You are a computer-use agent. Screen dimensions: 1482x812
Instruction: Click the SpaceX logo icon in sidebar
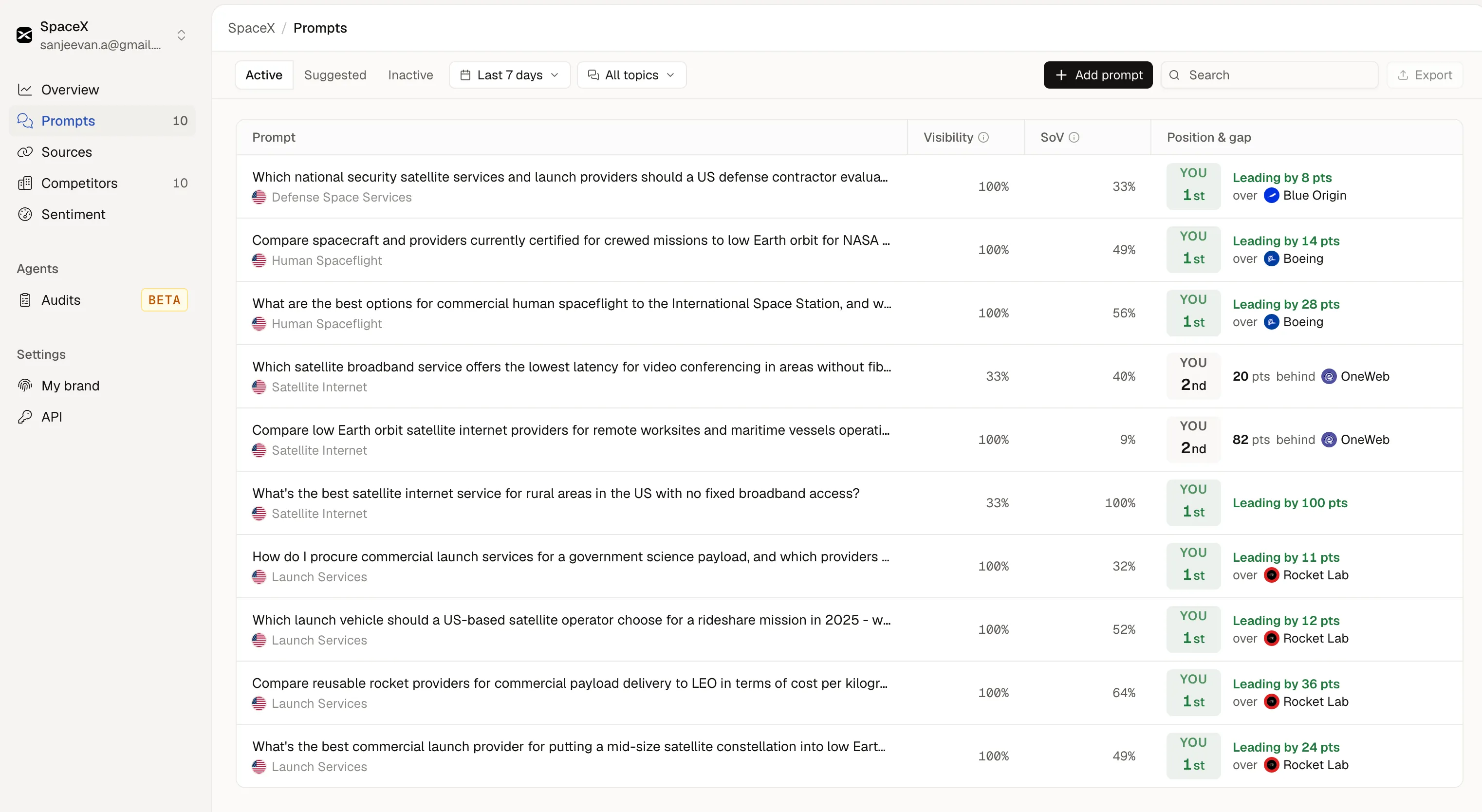(24, 35)
